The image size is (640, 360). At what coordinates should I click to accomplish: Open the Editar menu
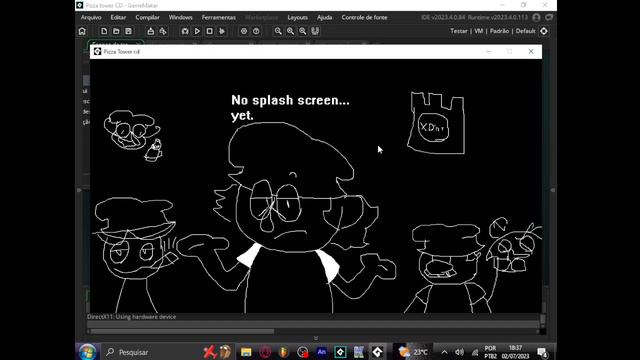point(118,17)
